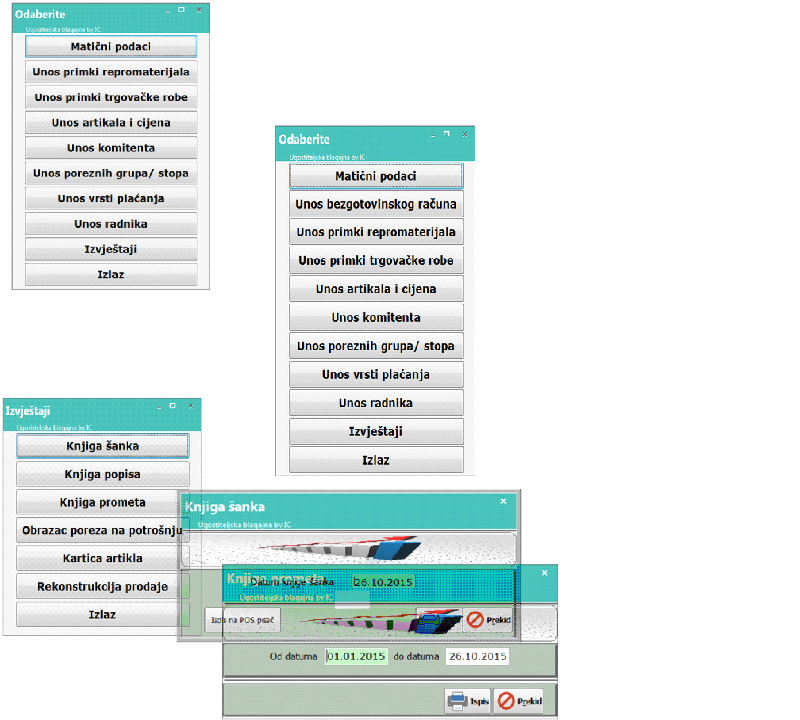Screen dimensions: 800x720
Task: Maximize the Izvještaji window
Action: click(x=172, y=406)
